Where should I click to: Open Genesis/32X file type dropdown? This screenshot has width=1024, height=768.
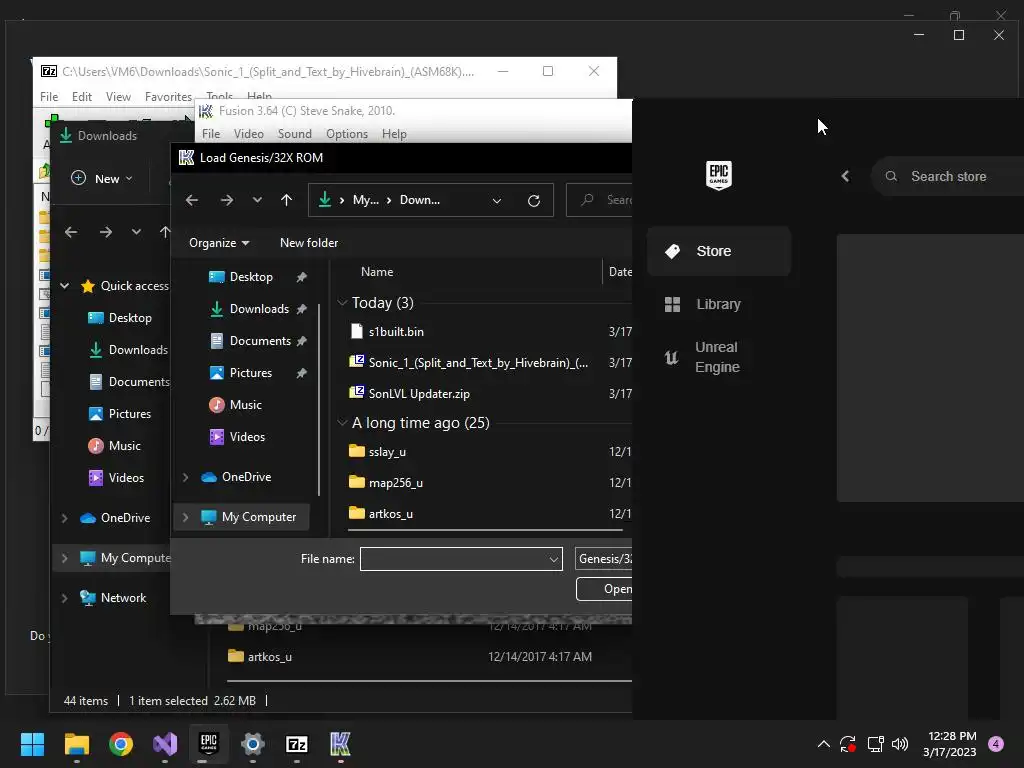coord(604,559)
